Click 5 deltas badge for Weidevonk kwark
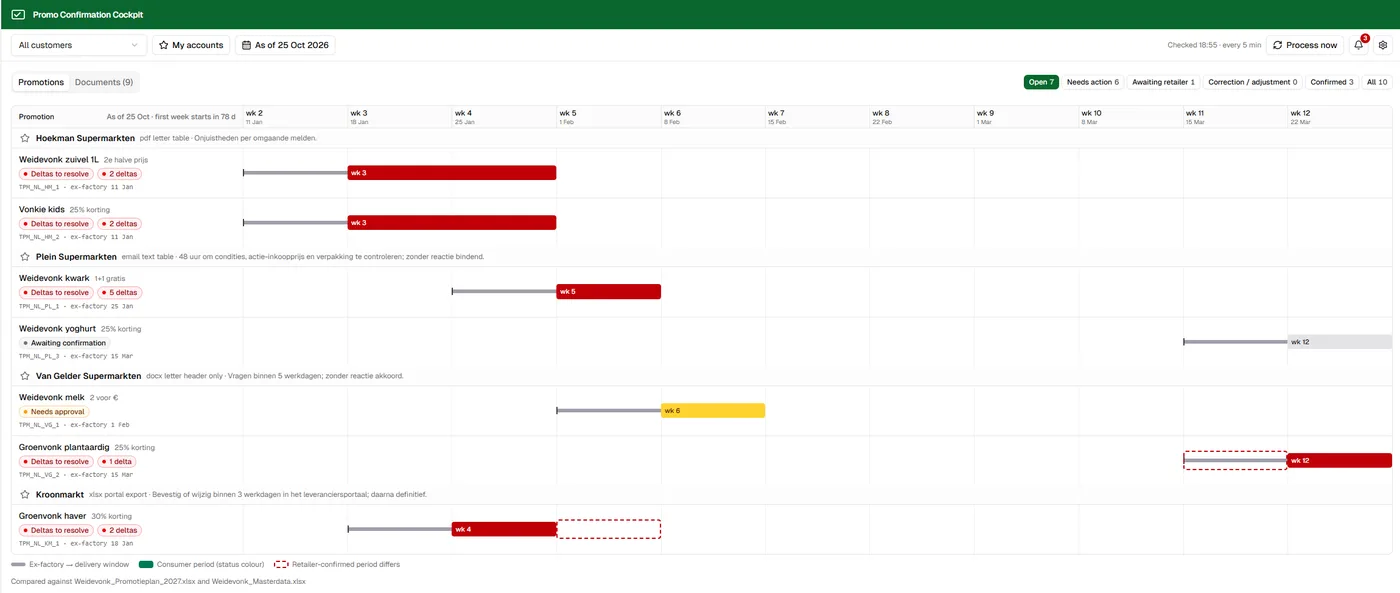1400x593 pixels. [x=119, y=293]
